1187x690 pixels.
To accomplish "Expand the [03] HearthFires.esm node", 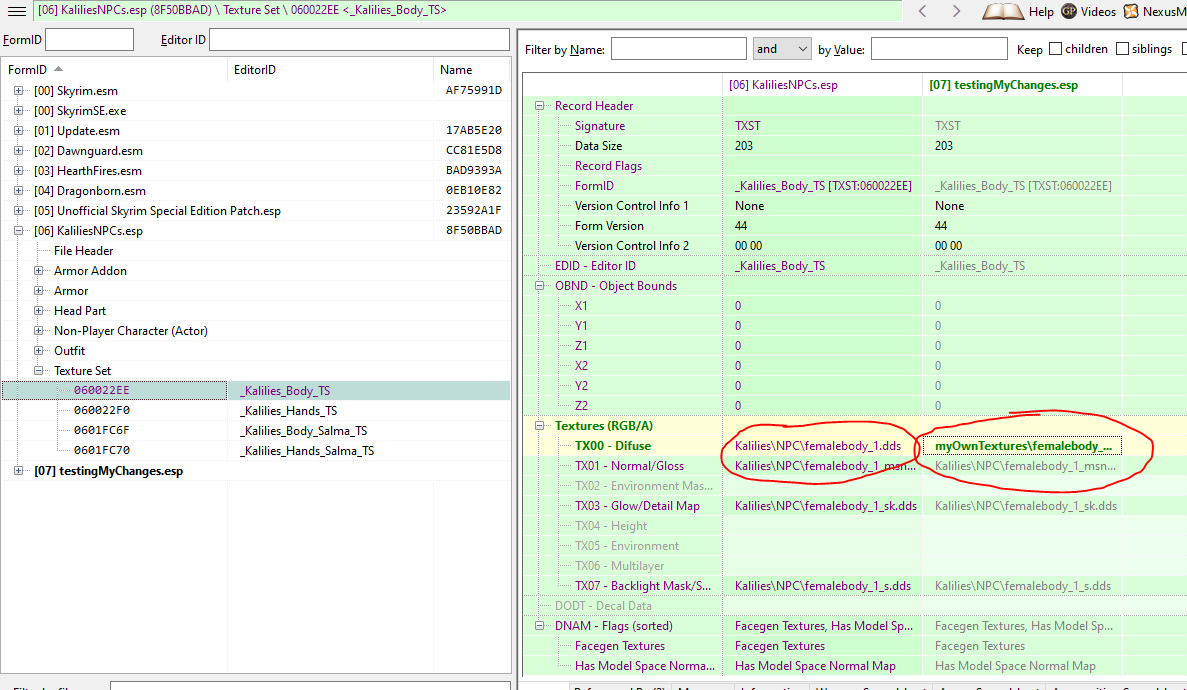I will [x=18, y=170].
